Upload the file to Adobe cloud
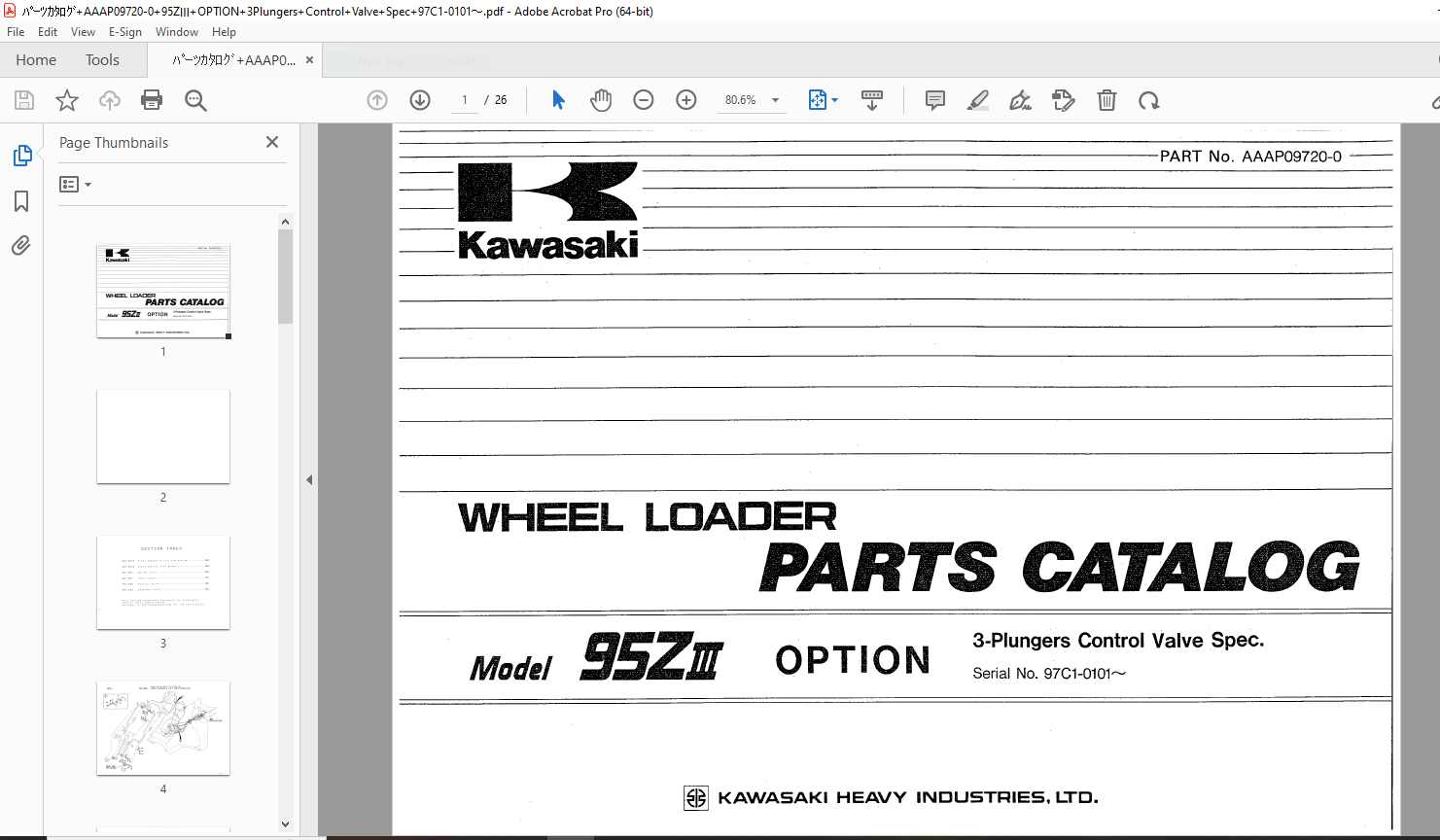The width and height of the screenshot is (1440, 840). [x=110, y=100]
